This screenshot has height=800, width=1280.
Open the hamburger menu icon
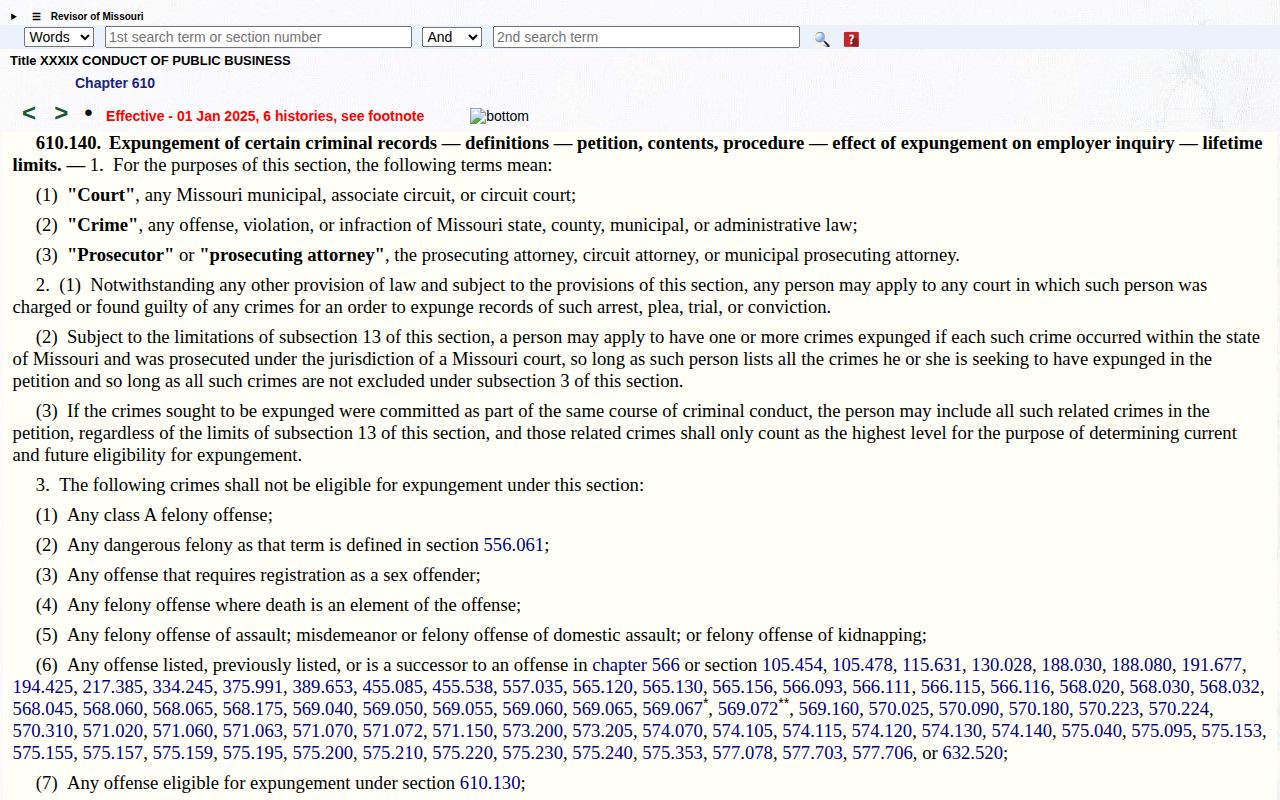(37, 17)
